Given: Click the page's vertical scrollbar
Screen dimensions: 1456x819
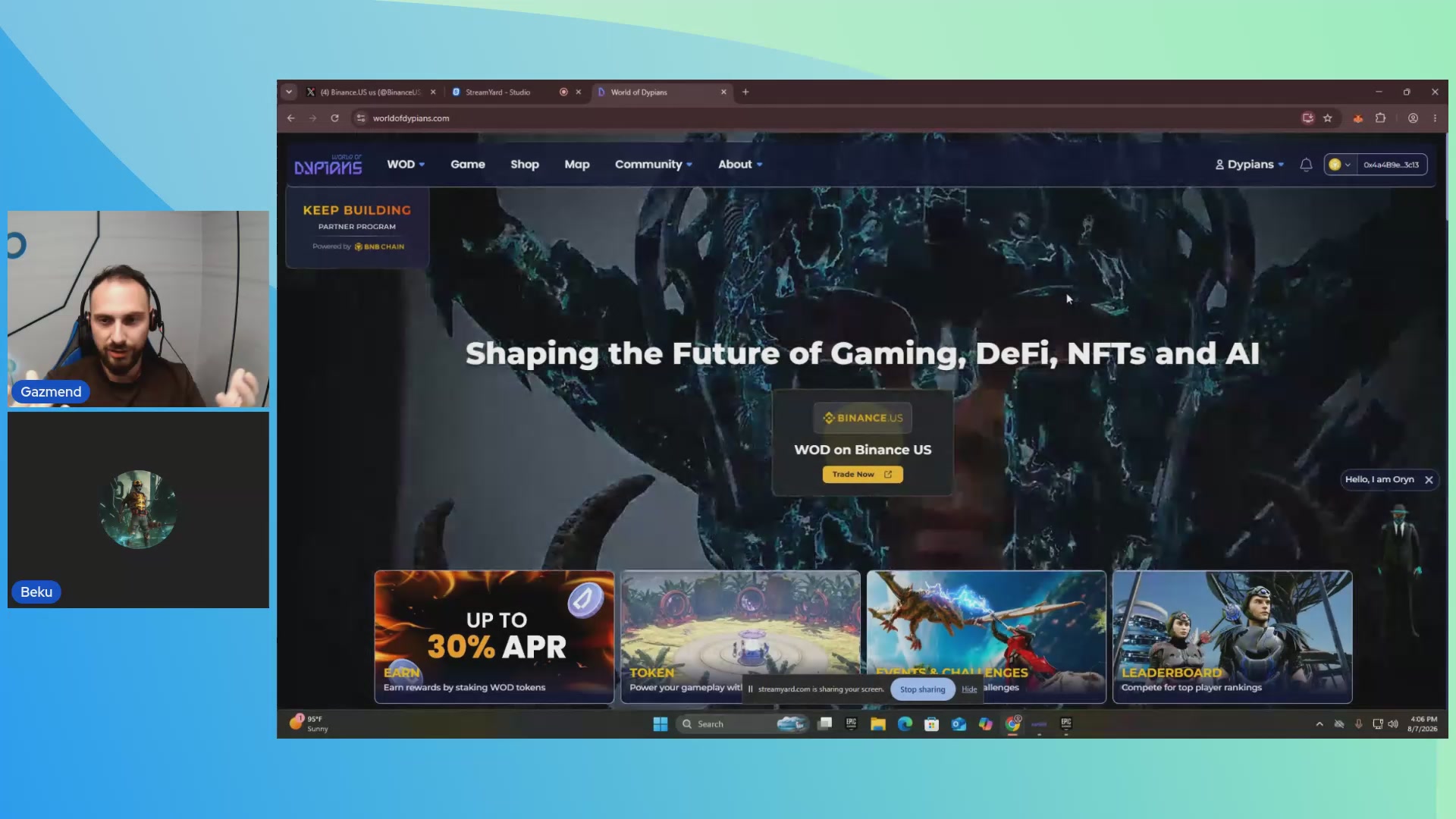Looking at the screenshot, I should pyautogui.click(x=1445, y=176).
